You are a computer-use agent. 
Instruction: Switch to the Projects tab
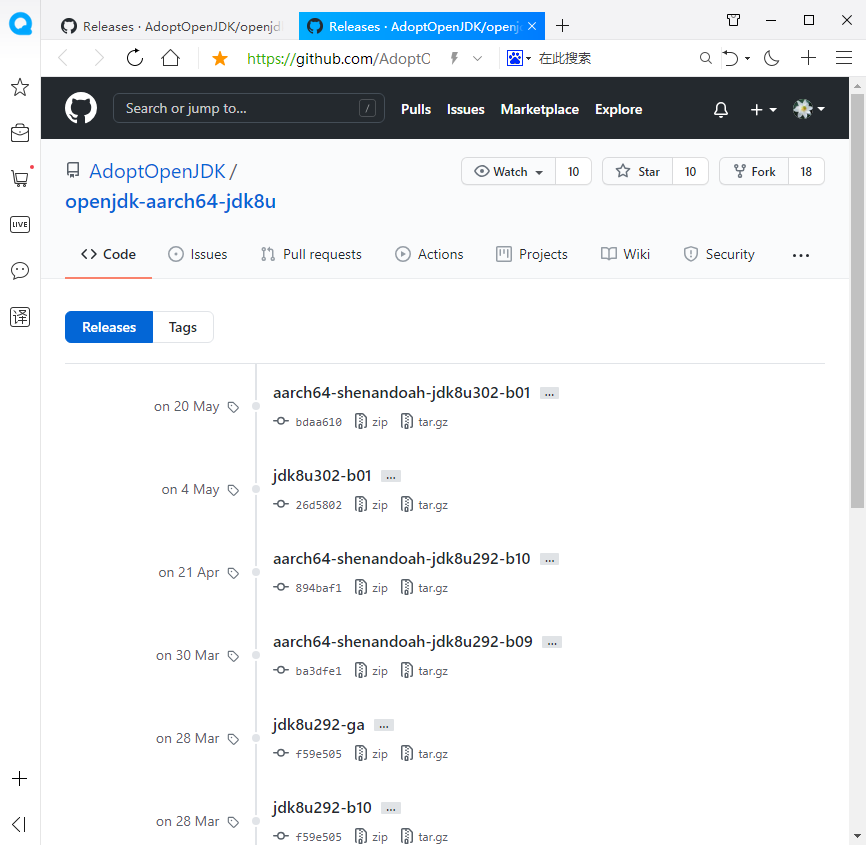[x=532, y=254]
